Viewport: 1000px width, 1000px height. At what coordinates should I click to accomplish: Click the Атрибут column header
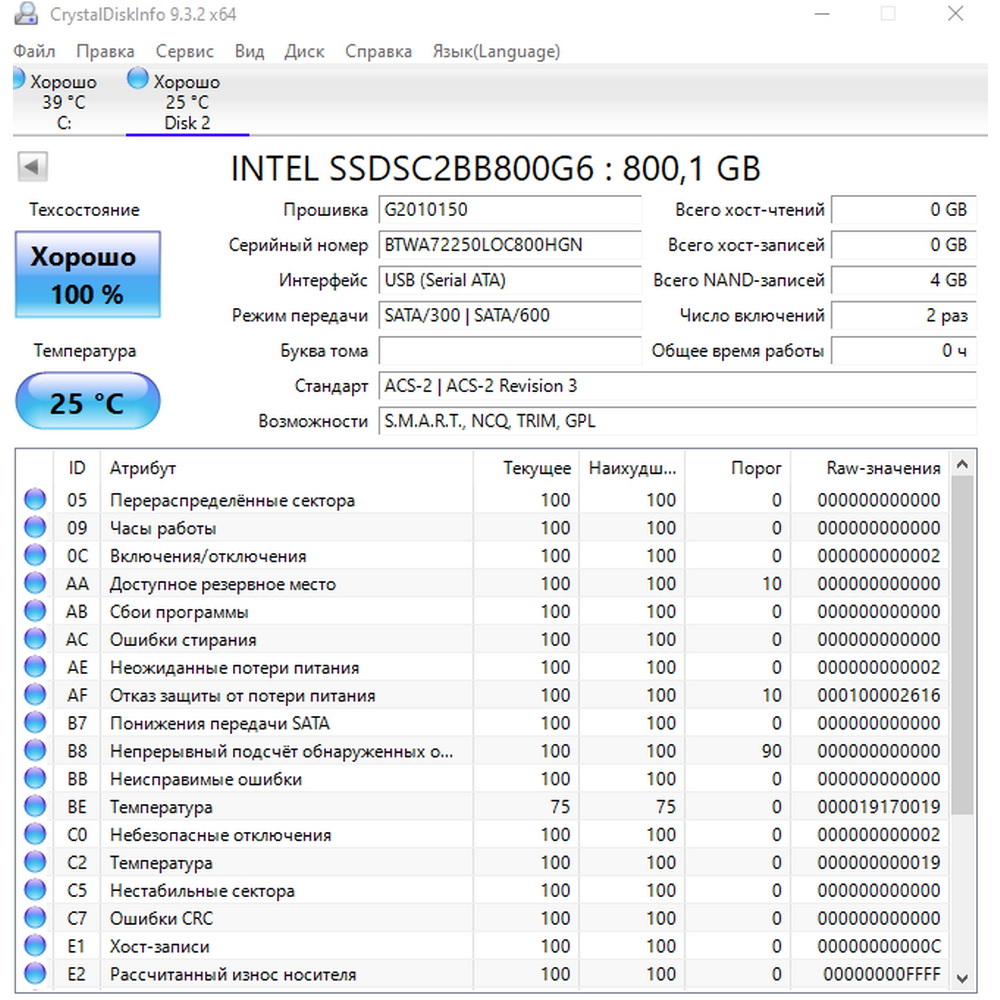tap(286, 468)
